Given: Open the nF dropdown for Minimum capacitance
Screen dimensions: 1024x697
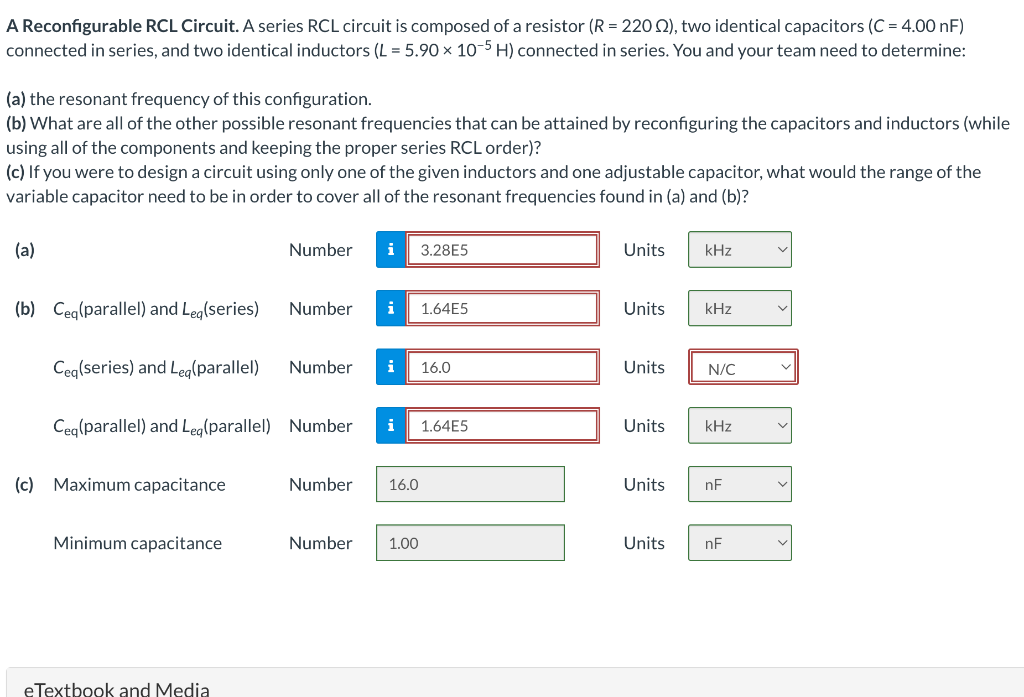Looking at the screenshot, I should (x=739, y=542).
